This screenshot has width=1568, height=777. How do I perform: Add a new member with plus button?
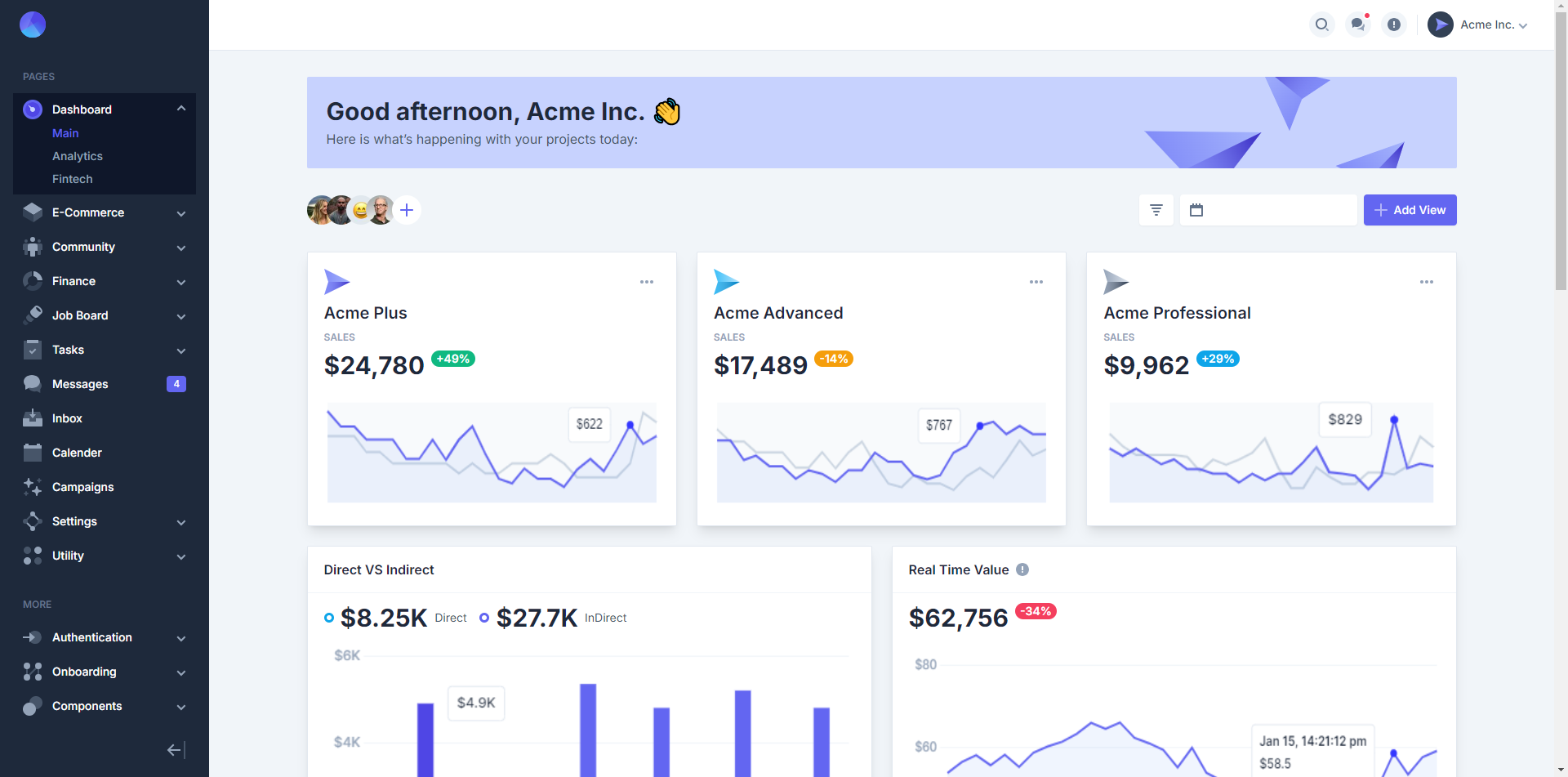(x=407, y=210)
